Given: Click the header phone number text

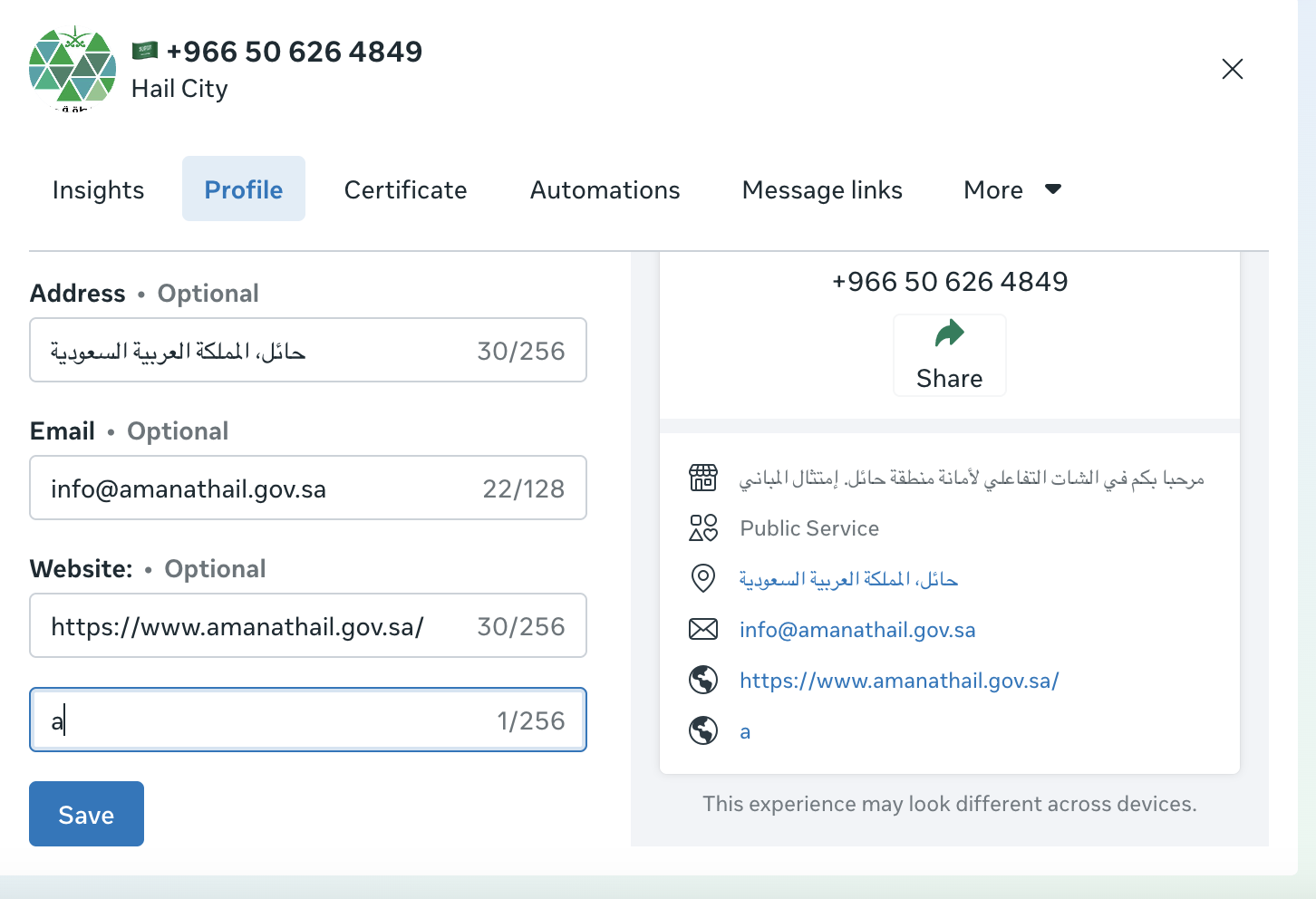Looking at the screenshot, I should [295, 52].
